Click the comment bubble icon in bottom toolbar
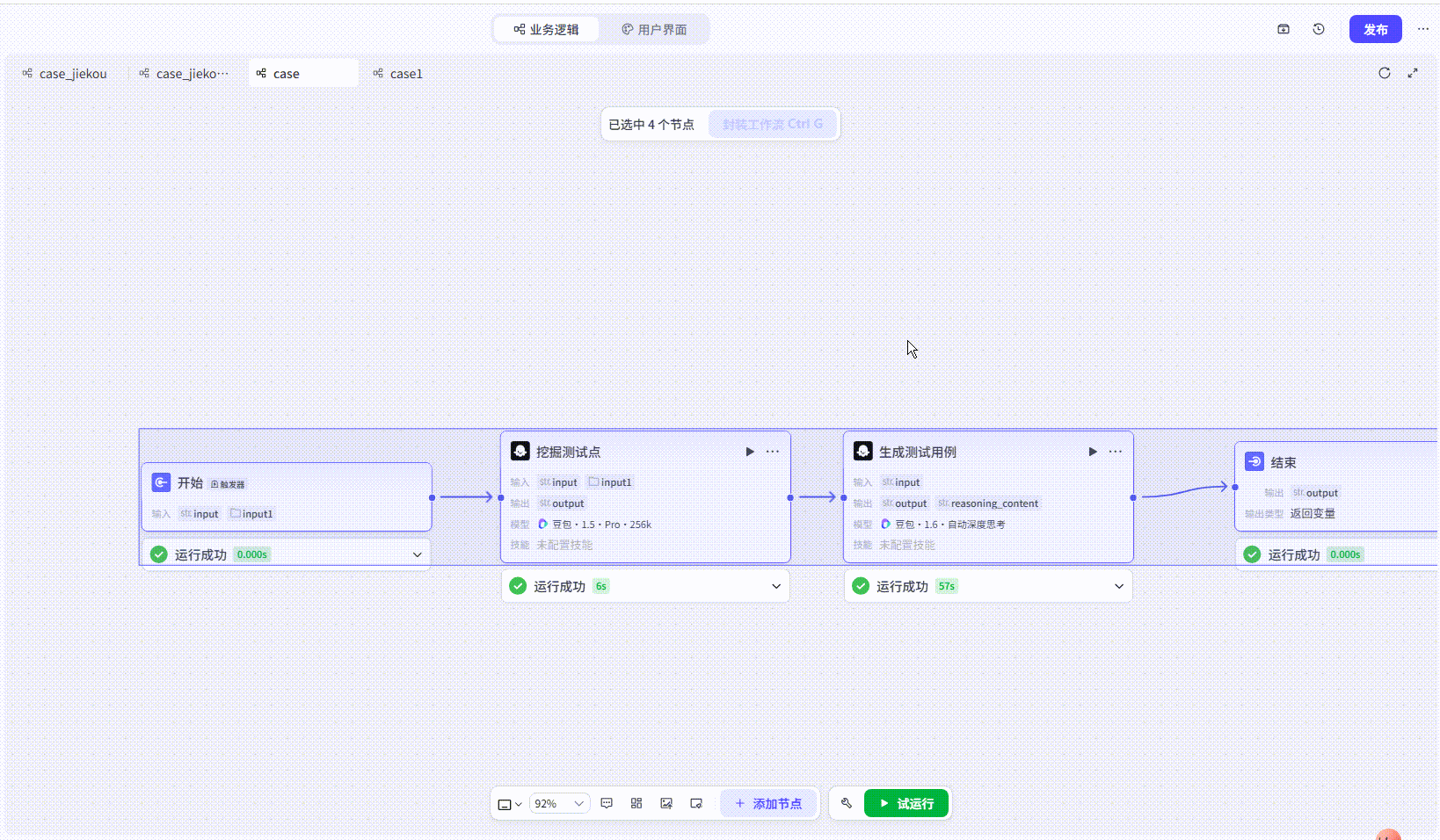The image size is (1440, 840). point(607,803)
